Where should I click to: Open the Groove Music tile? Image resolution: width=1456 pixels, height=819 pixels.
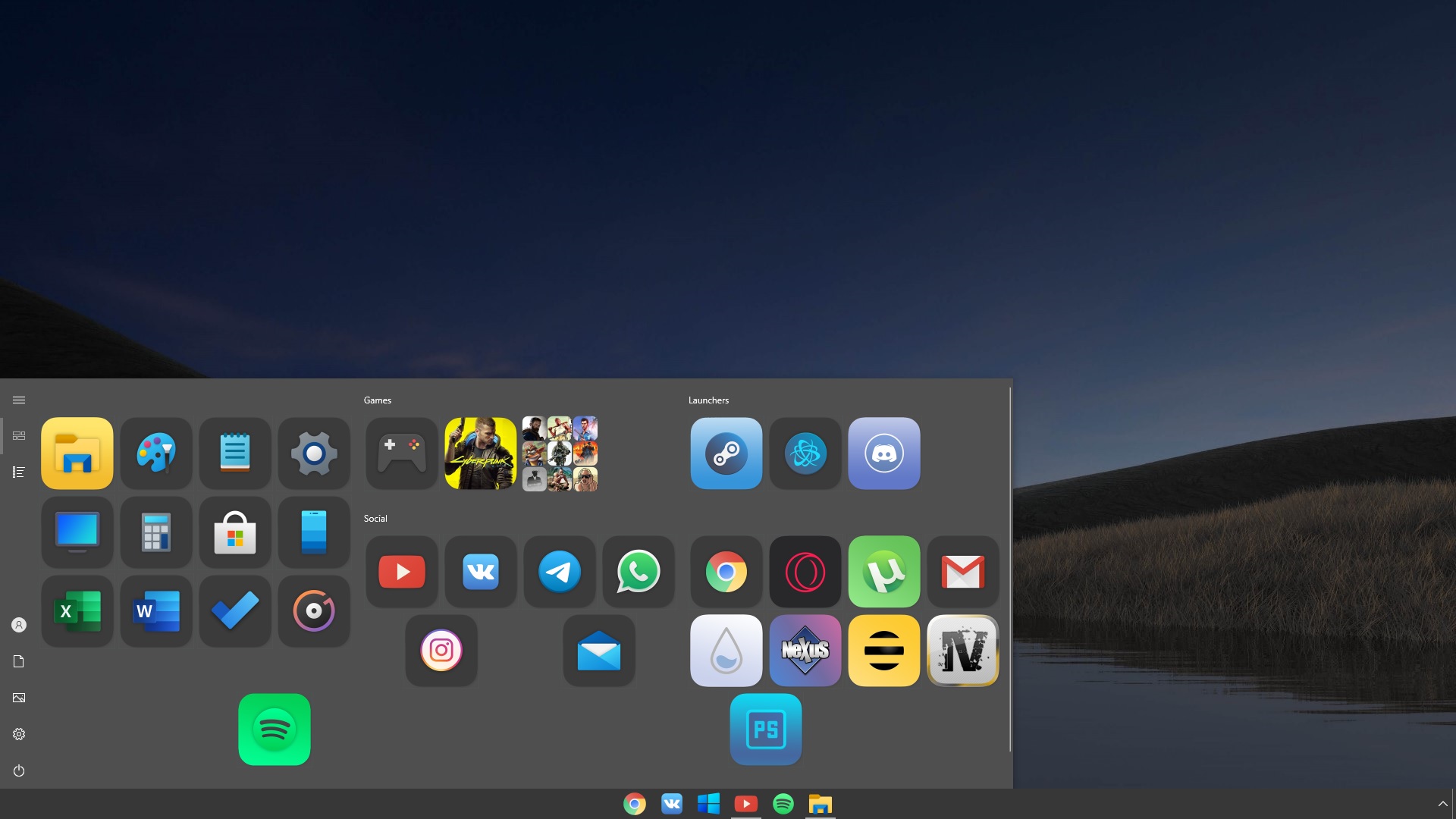[314, 611]
